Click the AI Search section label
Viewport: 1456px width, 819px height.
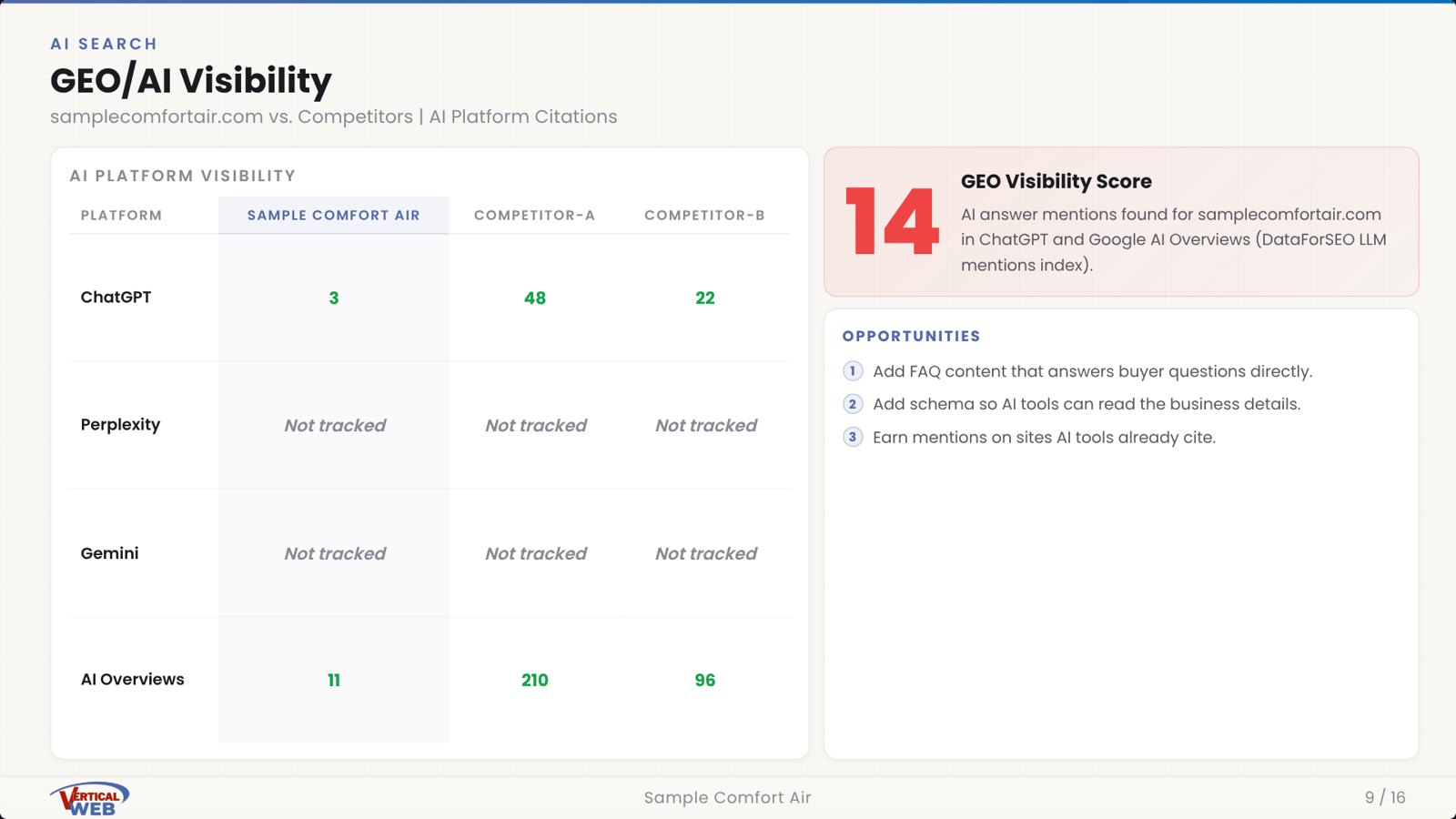(104, 44)
